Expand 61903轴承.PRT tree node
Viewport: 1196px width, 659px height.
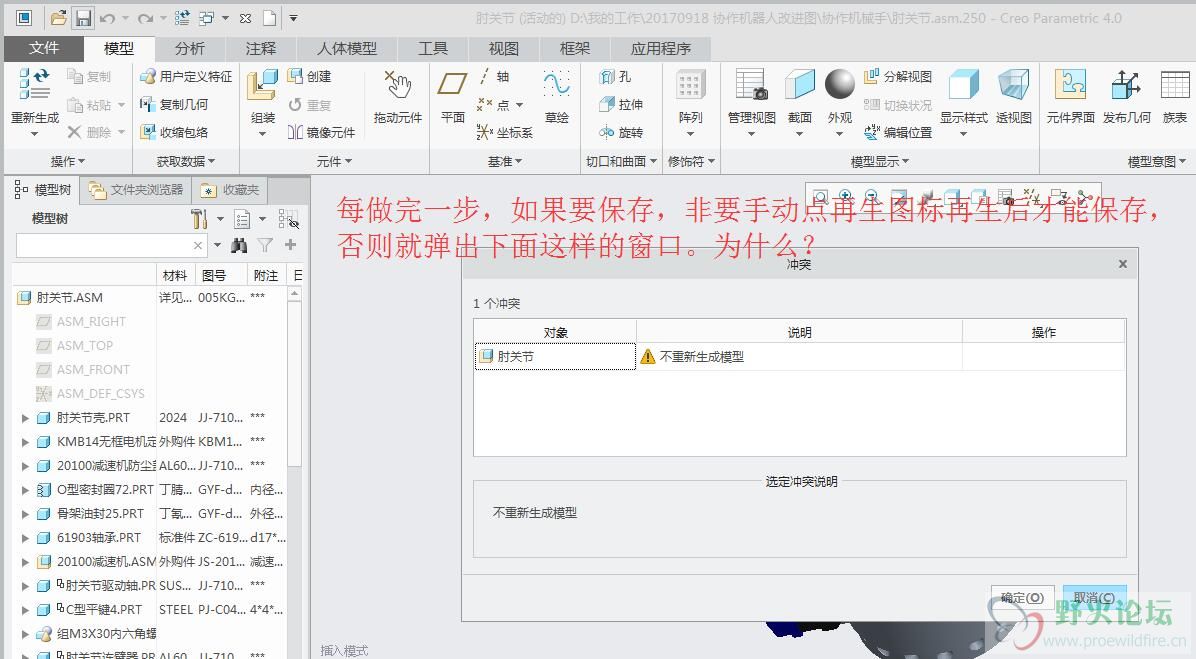(x=25, y=538)
